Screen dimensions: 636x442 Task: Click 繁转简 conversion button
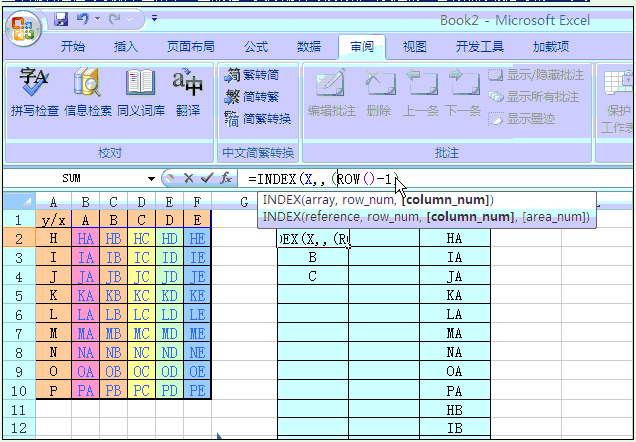[x=251, y=75]
